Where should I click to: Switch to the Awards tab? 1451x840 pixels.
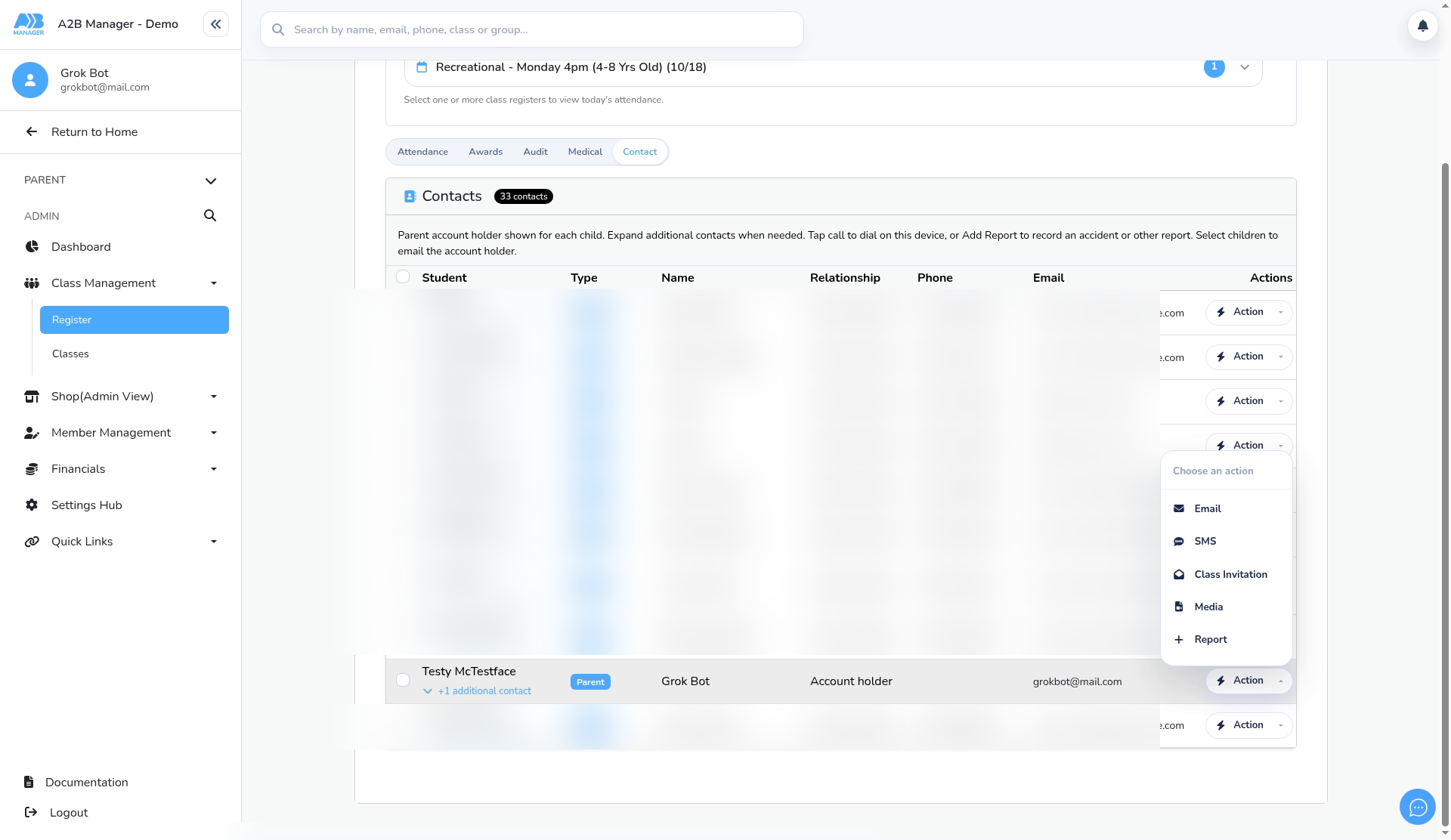pos(485,152)
